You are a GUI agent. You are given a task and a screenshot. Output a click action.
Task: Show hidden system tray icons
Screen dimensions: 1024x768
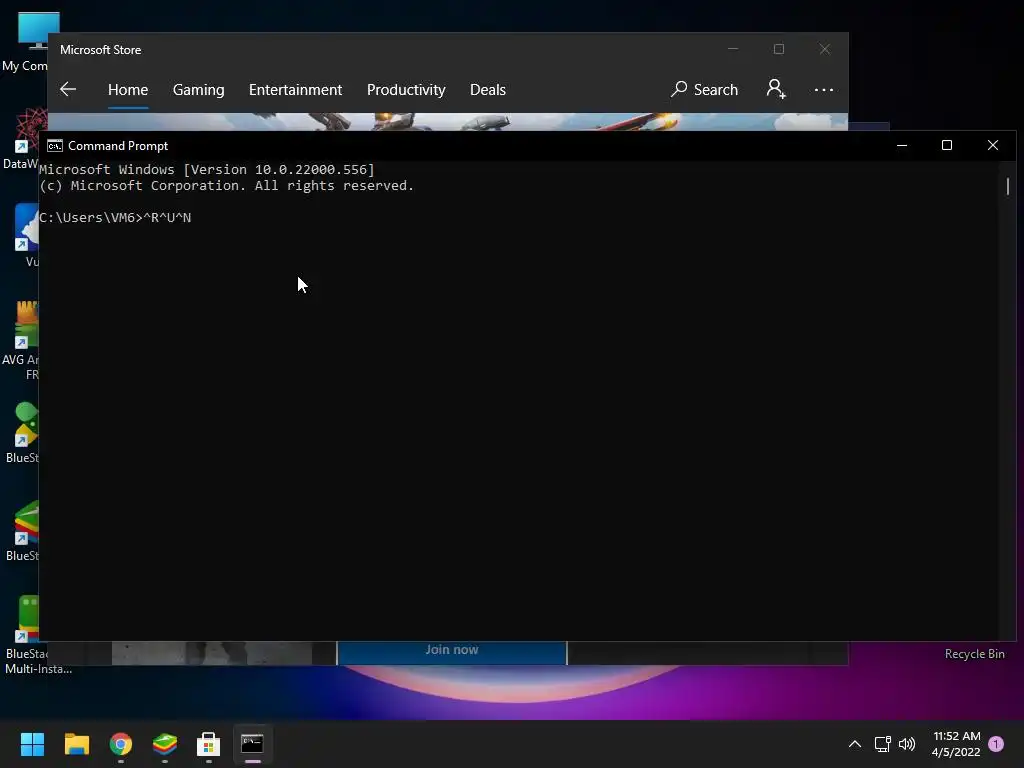tap(854, 744)
